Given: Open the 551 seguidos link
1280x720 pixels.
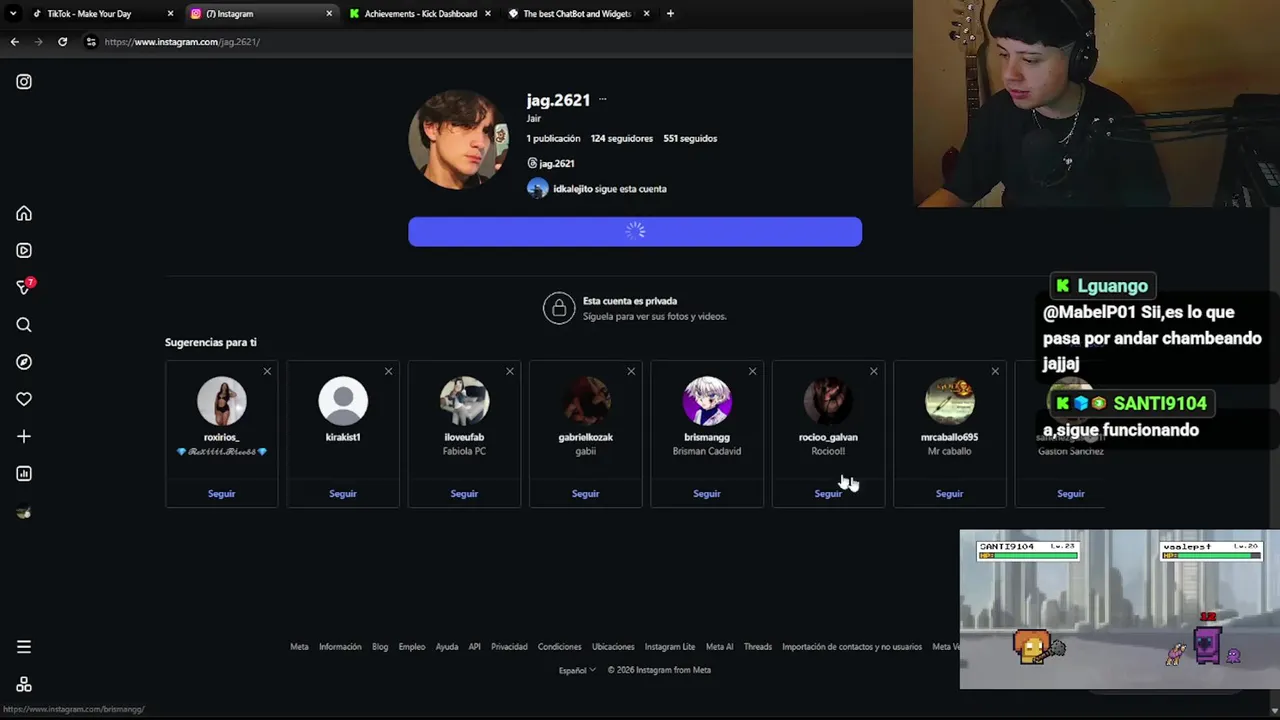Looking at the screenshot, I should tap(690, 138).
